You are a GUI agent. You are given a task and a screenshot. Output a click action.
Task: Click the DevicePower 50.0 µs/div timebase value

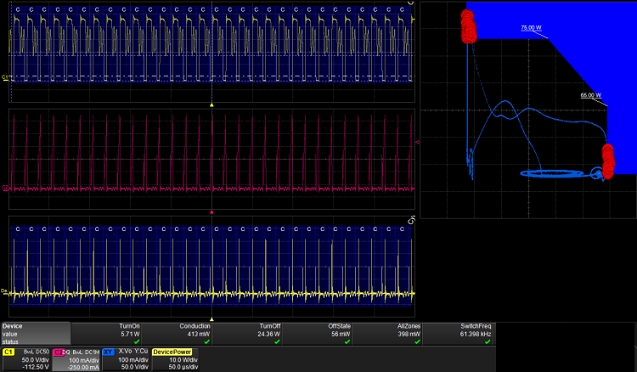point(183,367)
